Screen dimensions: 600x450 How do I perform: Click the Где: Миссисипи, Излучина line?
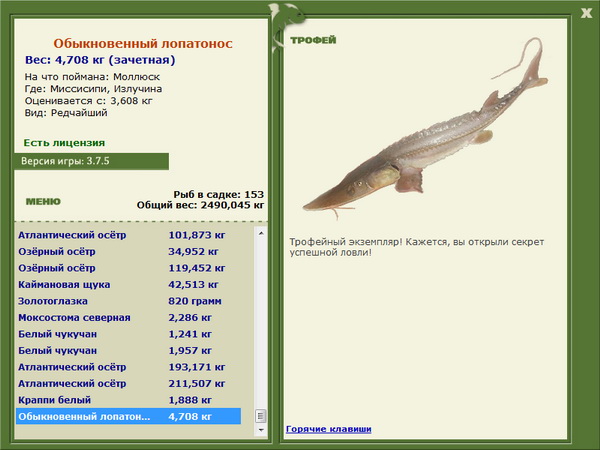point(93,89)
